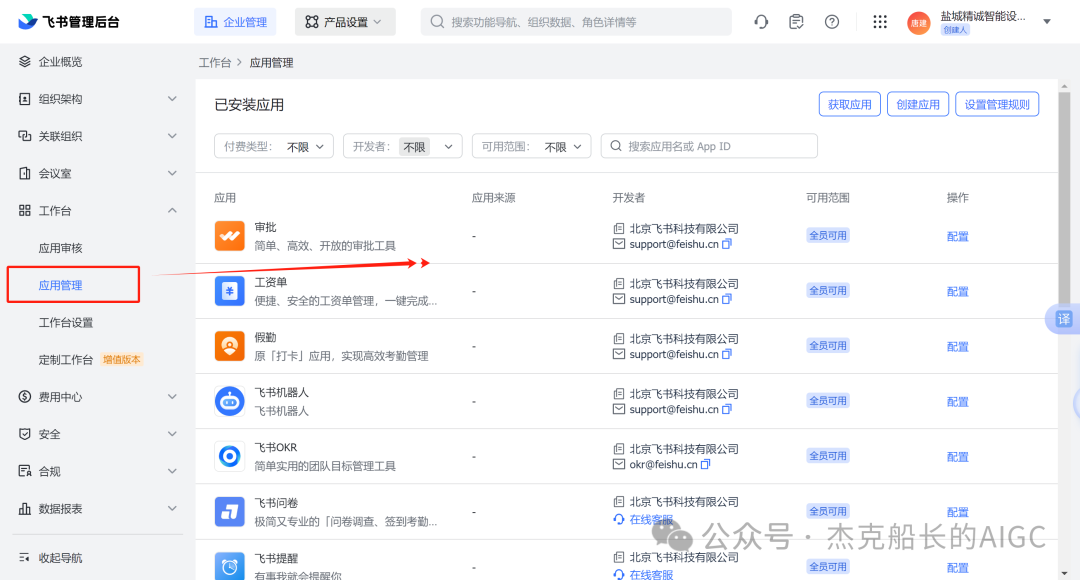1080x580 pixels.
Task: Copy support email in 飞书机器人 row
Action: point(727,409)
